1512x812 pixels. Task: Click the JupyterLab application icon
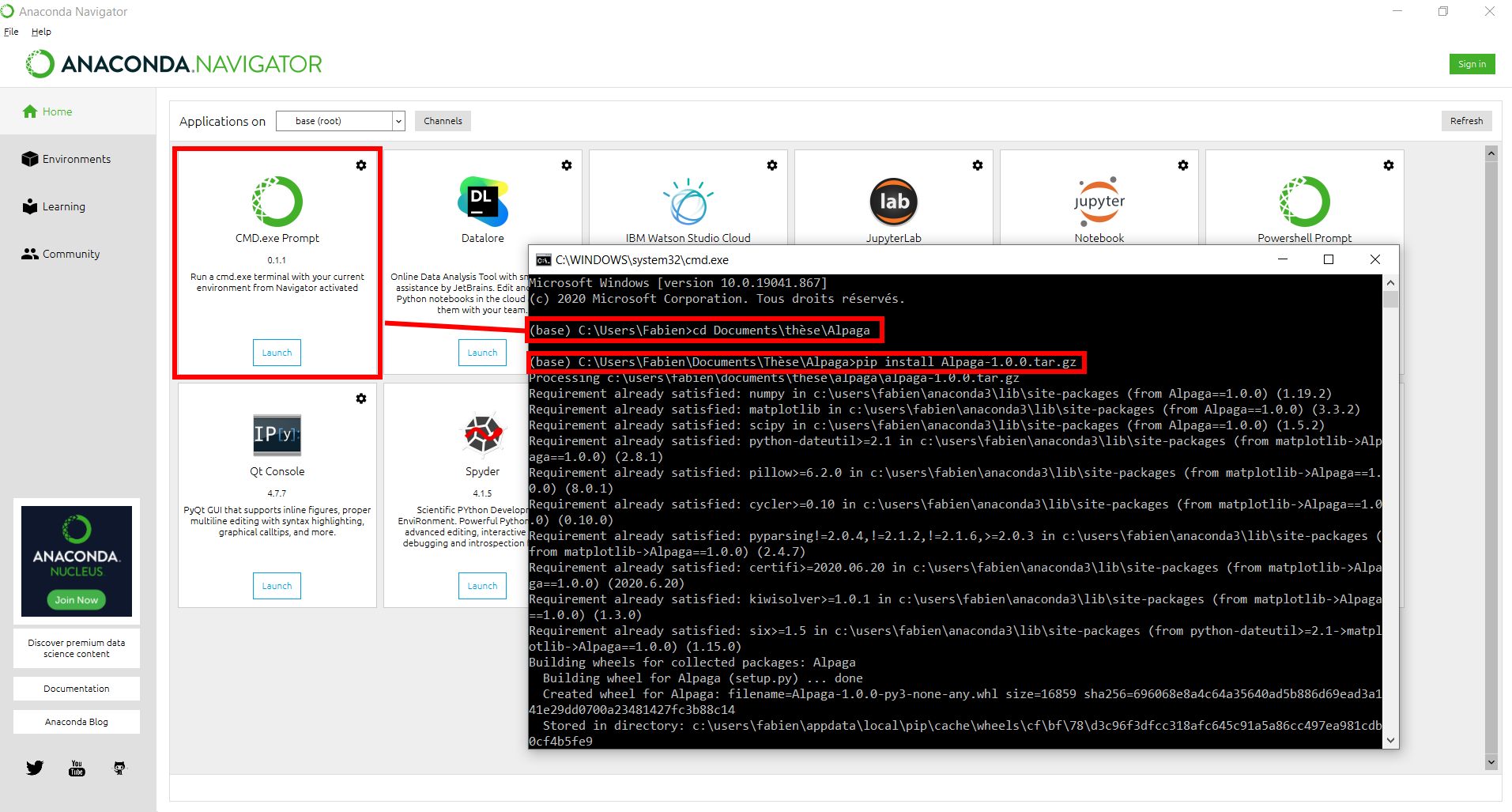click(894, 202)
